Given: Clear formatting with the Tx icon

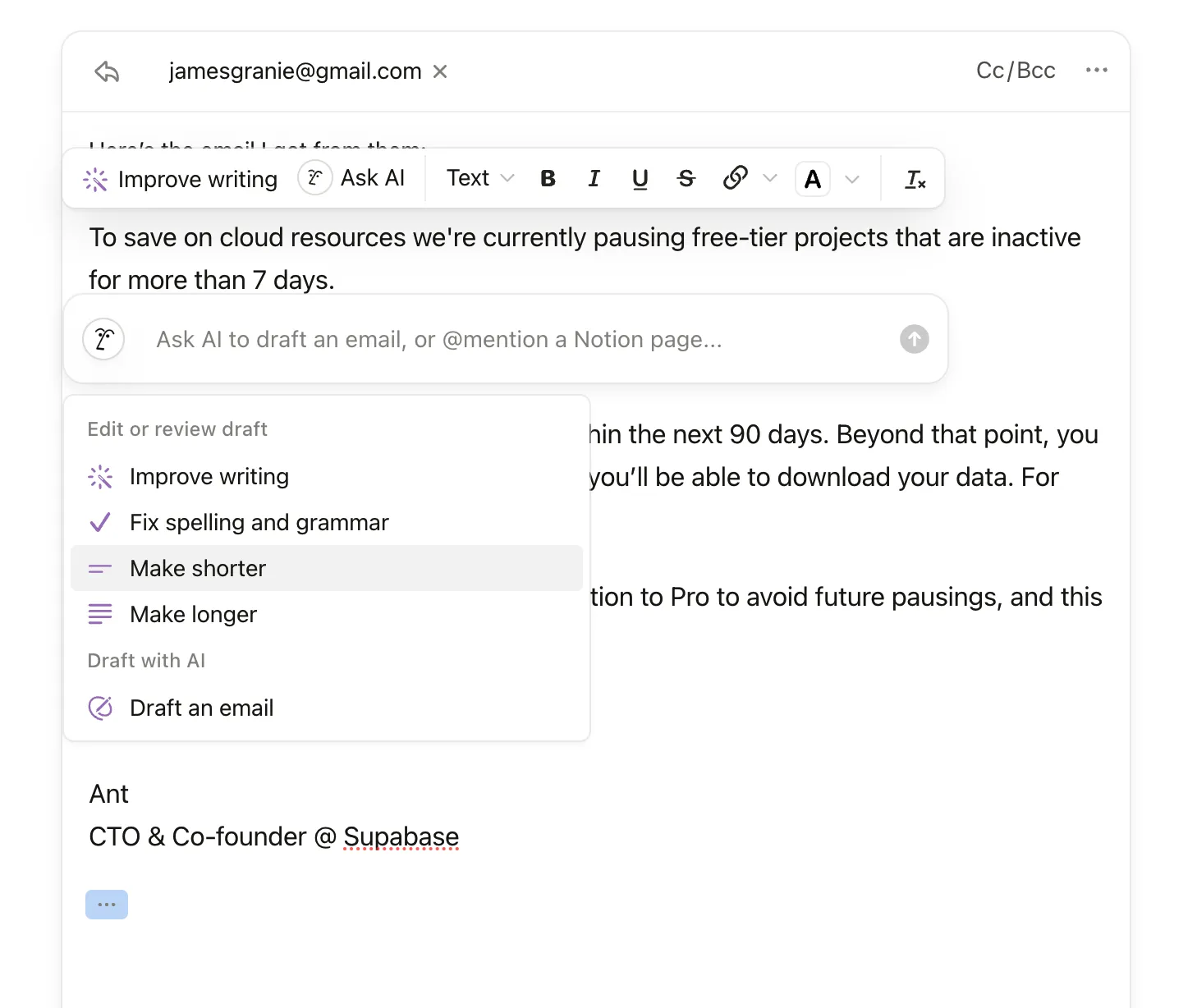Looking at the screenshot, I should 915,178.
